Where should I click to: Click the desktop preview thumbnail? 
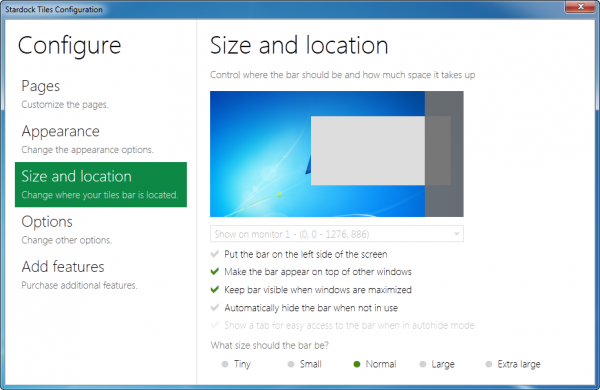point(337,154)
